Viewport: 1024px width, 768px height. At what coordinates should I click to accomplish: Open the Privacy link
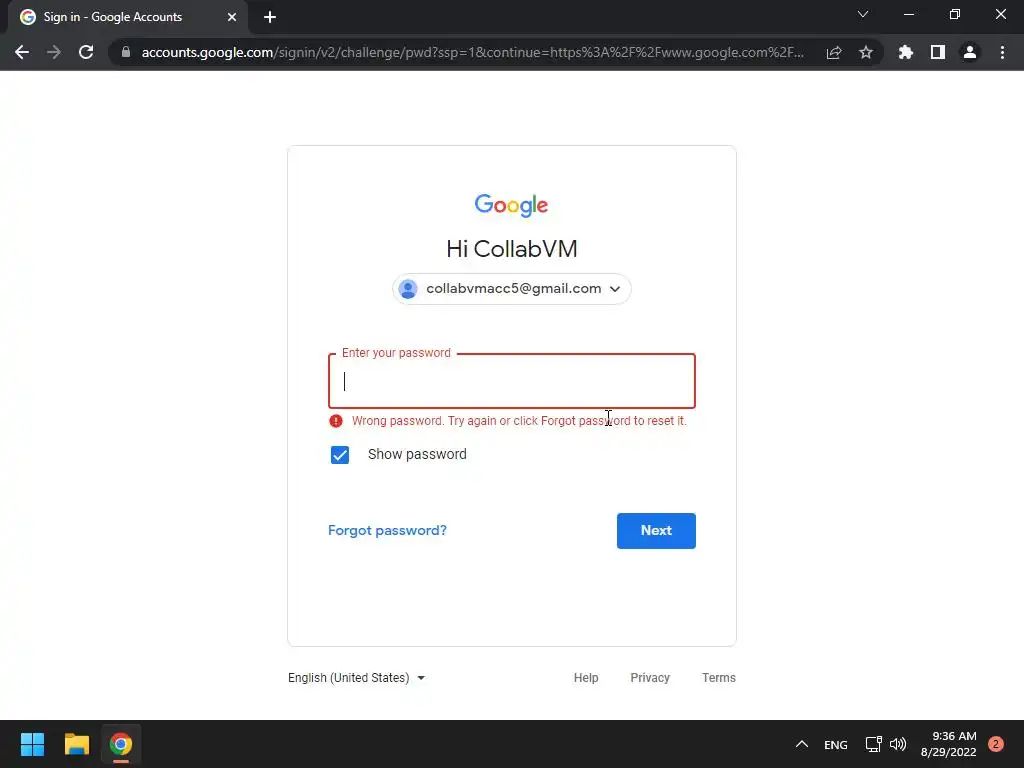(650, 678)
